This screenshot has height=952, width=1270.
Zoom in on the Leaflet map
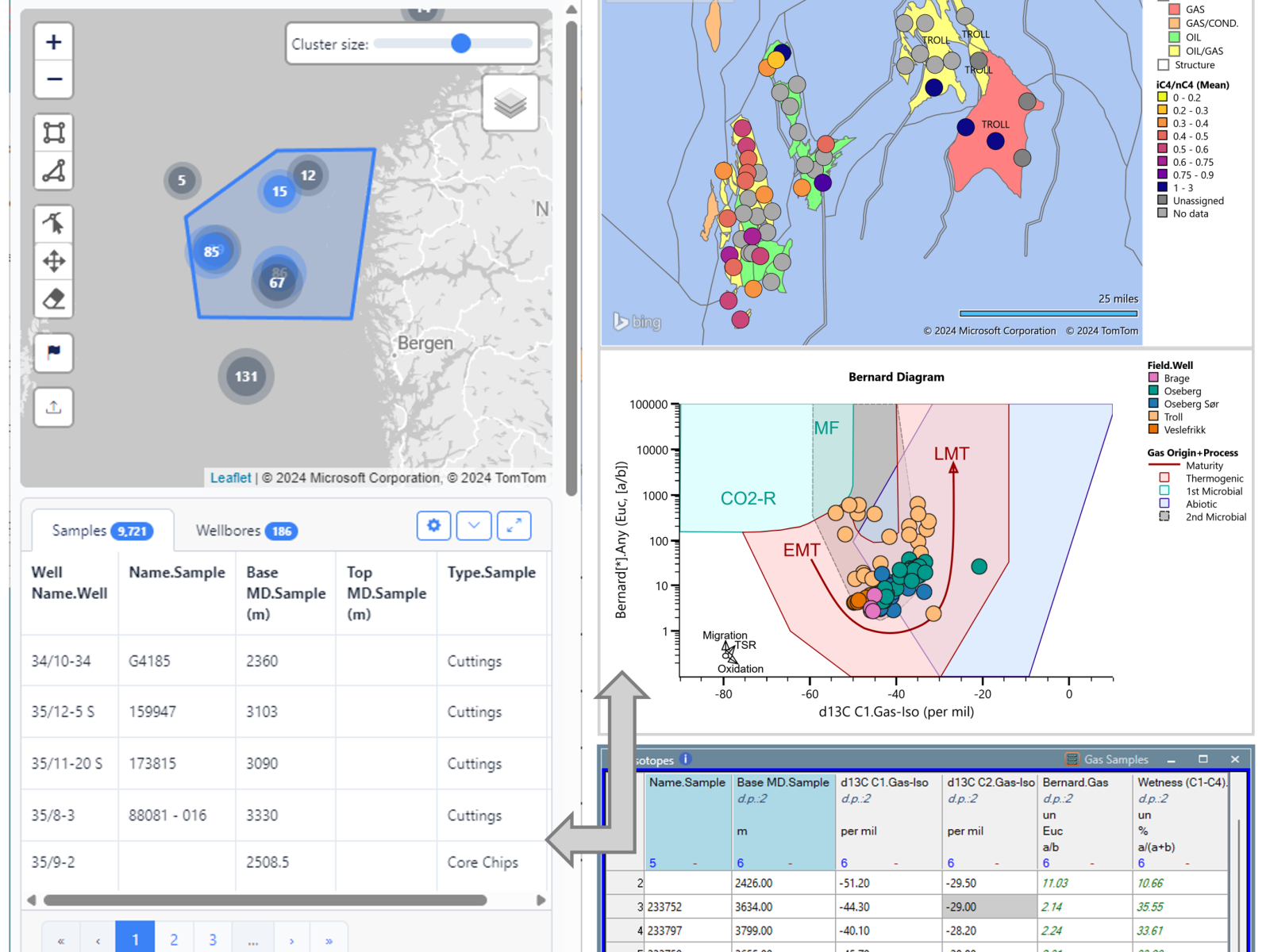(x=54, y=43)
